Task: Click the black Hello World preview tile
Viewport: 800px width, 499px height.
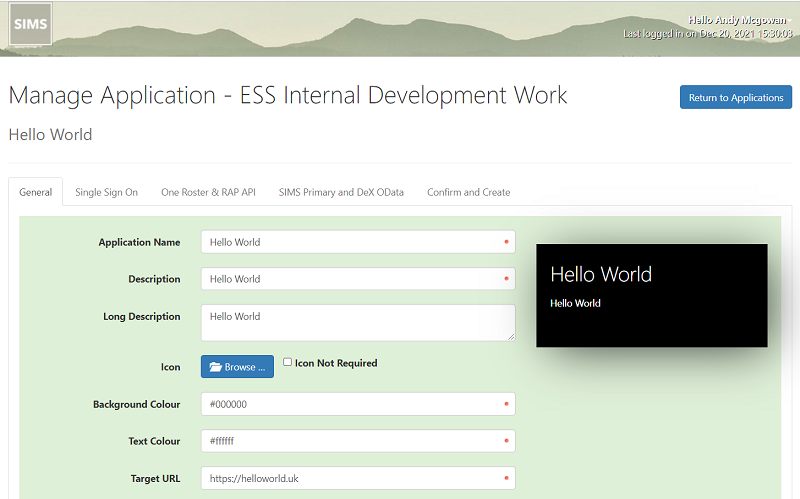Action: [652, 295]
